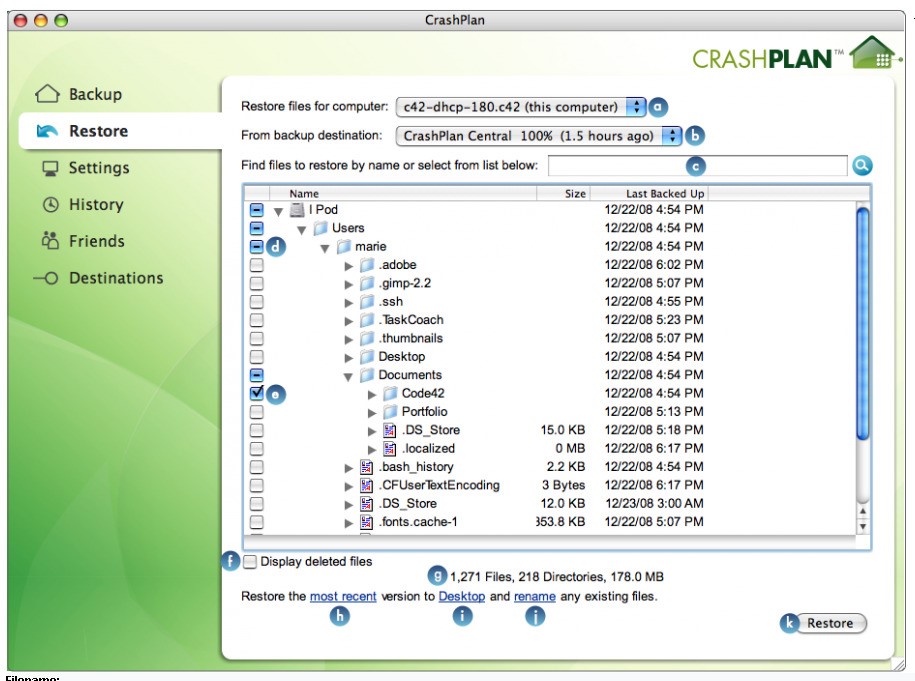
Task: Open the Restore files for computer dropdown
Action: 520,107
